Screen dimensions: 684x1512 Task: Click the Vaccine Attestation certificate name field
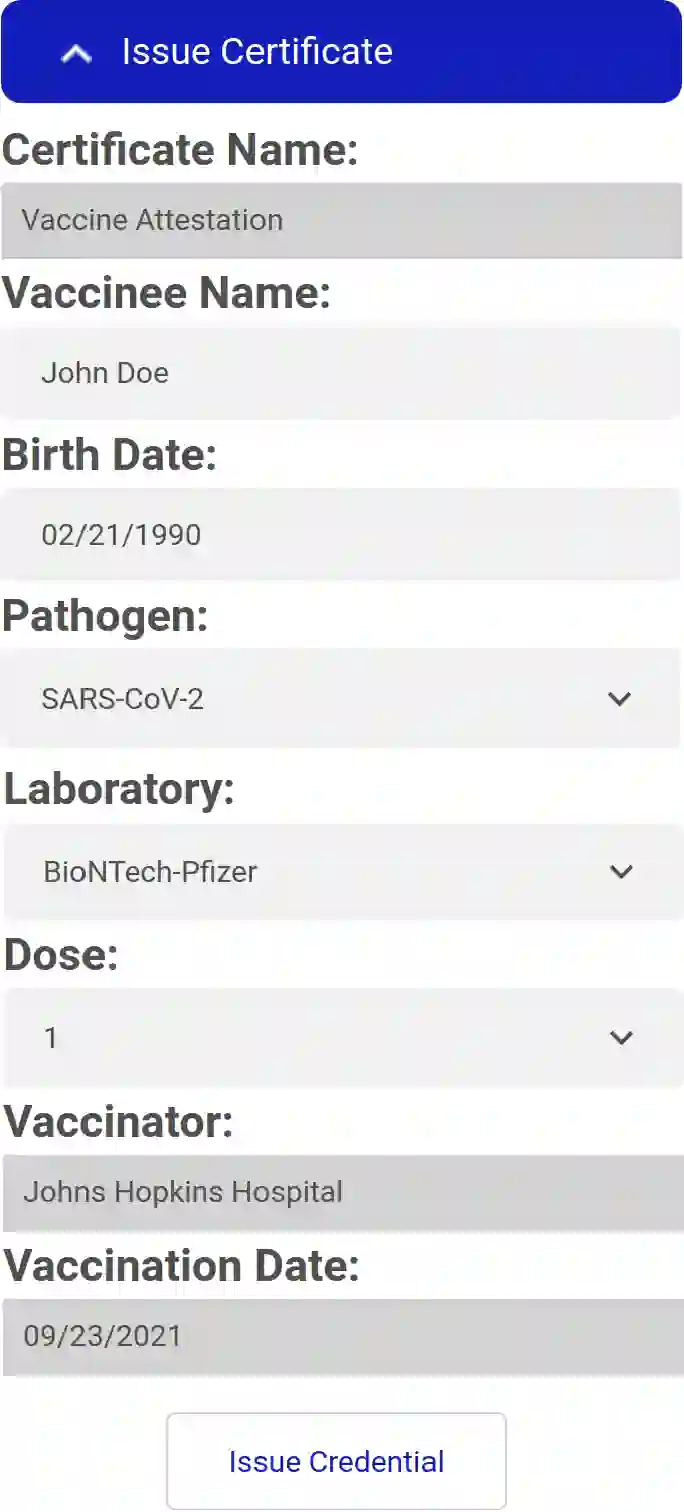click(x=341, y=220)
